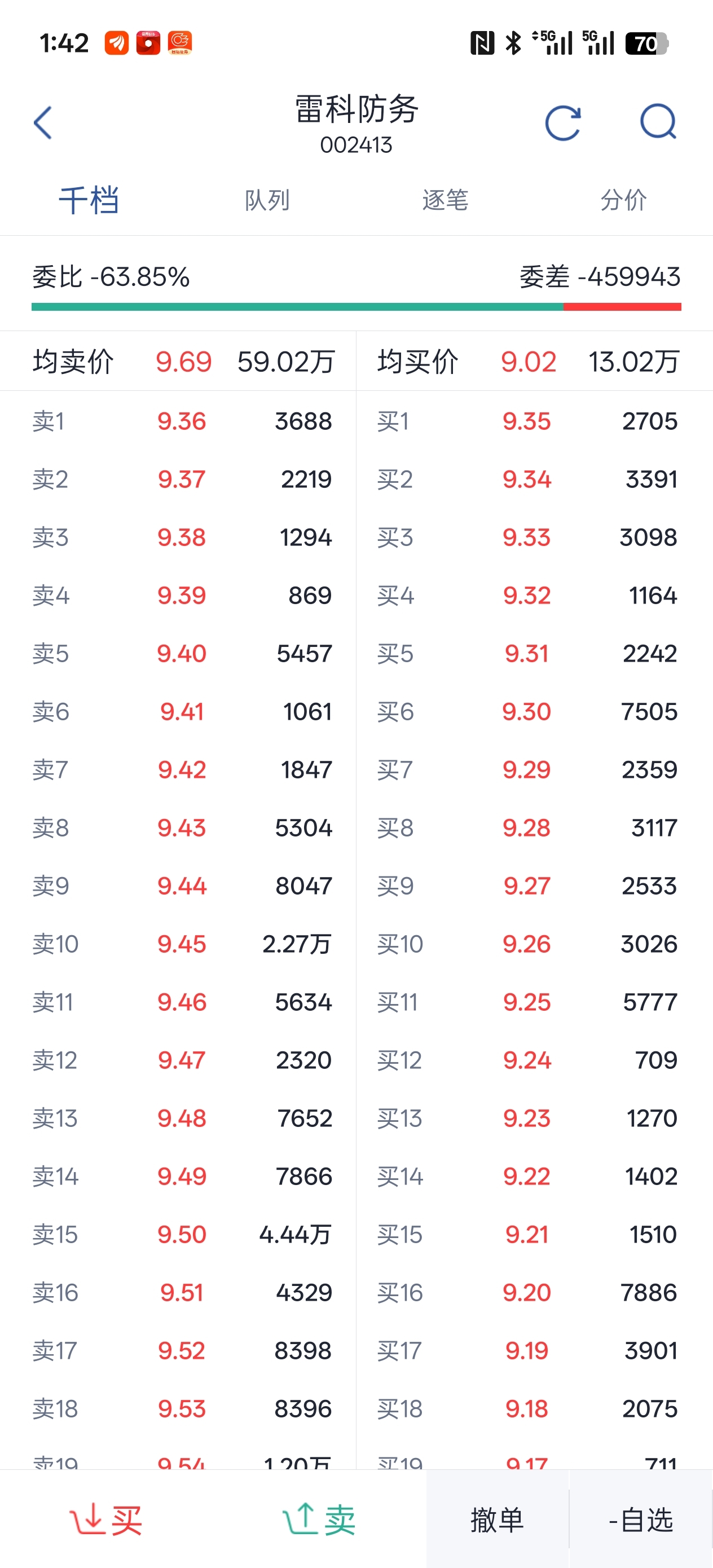The height and width of the screenshot is (1568, 713).
Task: Remove from watchlist with -自选
Action: point(641,1520)
